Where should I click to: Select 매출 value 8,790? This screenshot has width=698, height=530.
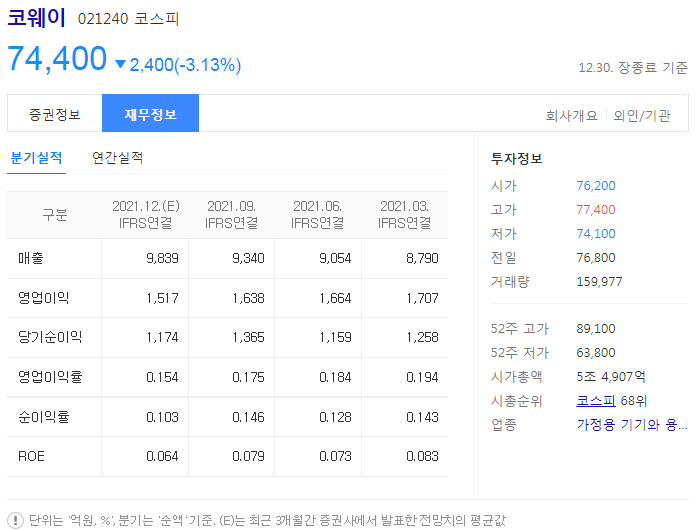422,258
